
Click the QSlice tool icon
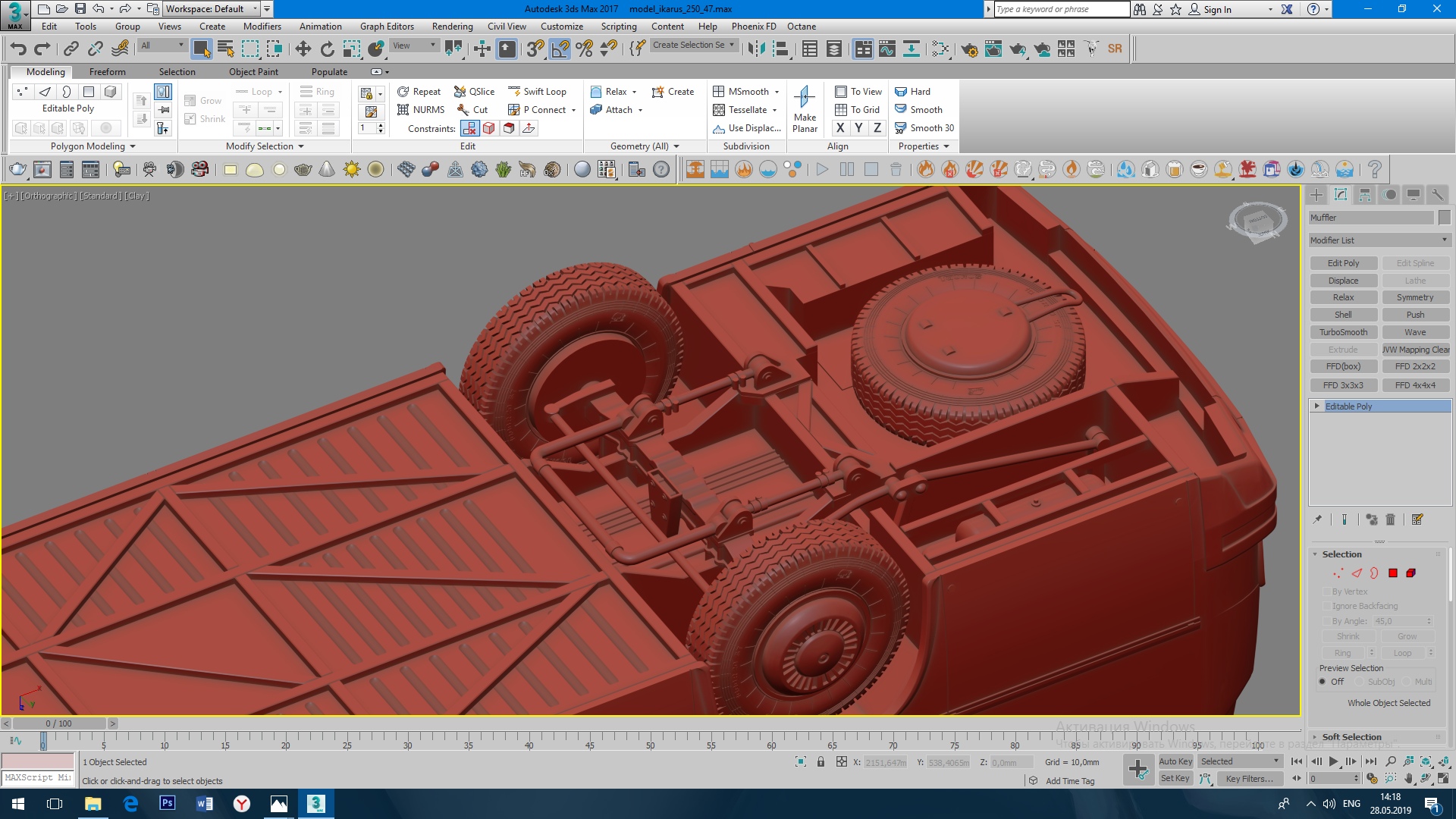pos(460,92)
